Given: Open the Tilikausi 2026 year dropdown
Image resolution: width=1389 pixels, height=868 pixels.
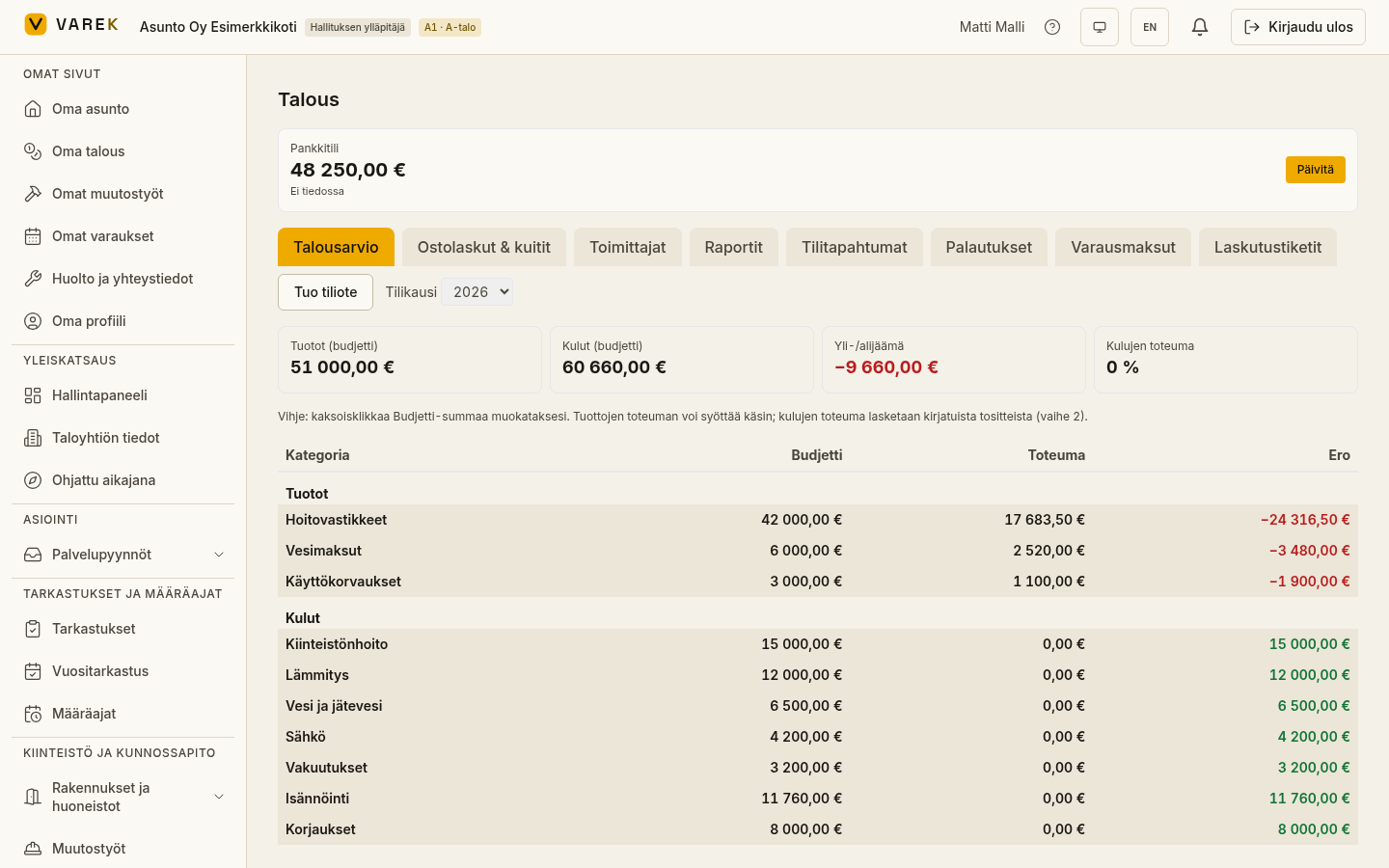Looking at the screenshot, I should [477, 292].
